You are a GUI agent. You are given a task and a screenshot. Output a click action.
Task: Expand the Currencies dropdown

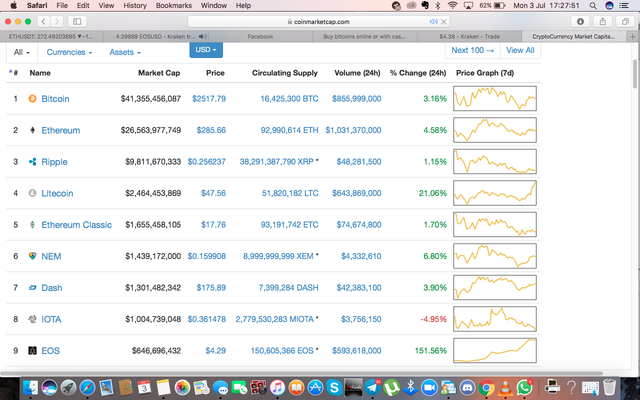coord(69,52)
